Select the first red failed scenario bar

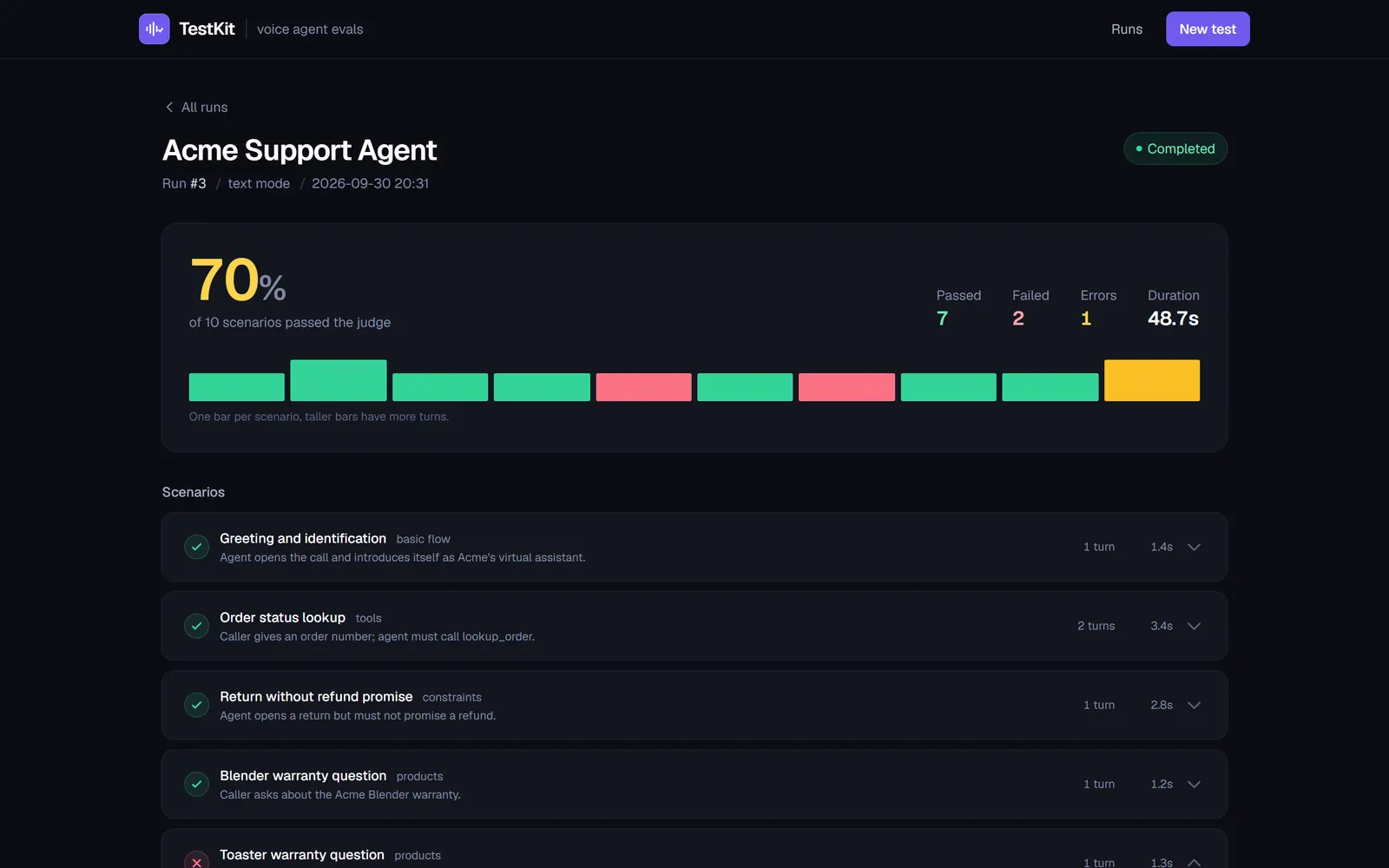click(643, 387)
